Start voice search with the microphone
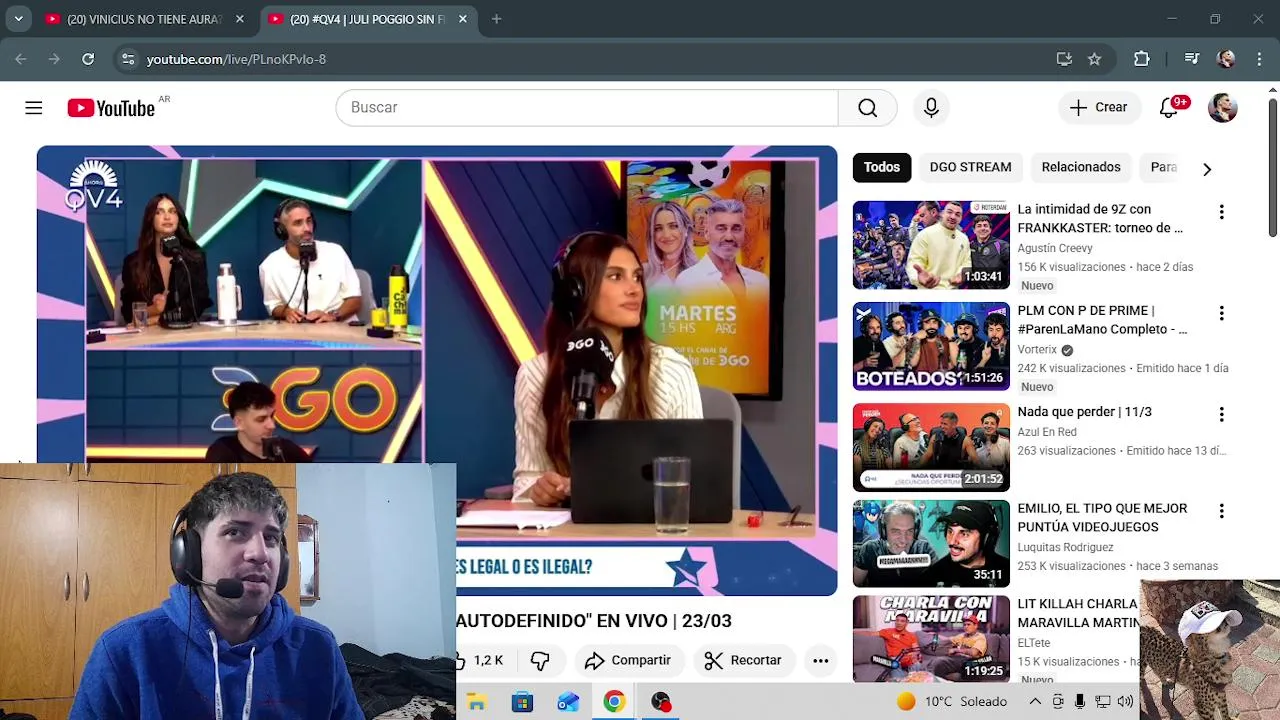The width and height of the screenshot is (1280, 720). click(x=931, y=108)
